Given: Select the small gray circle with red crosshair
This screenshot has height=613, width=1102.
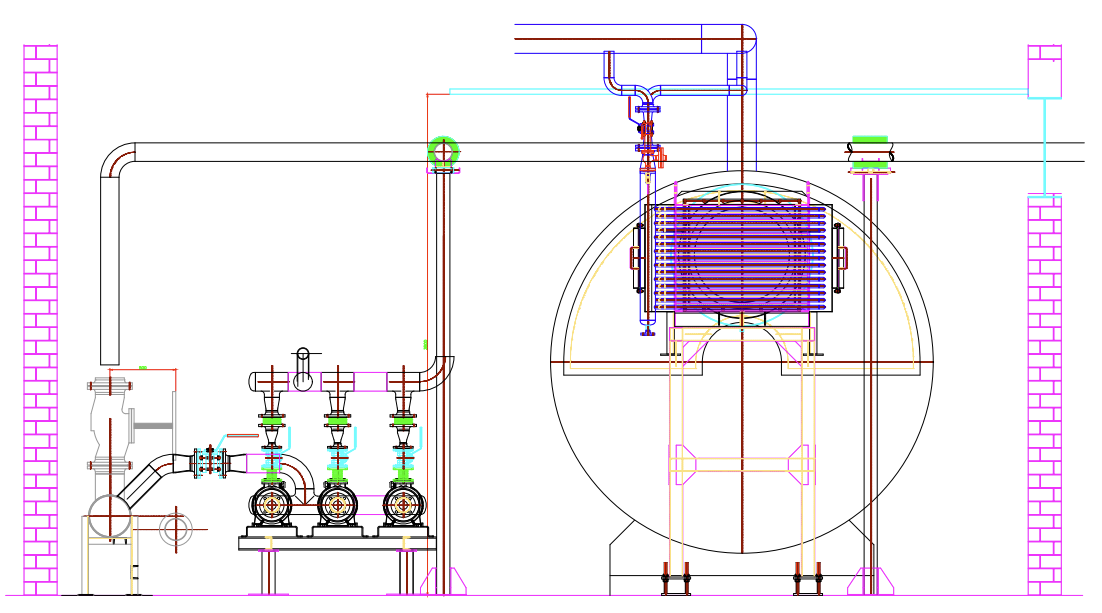Looking at the screenshot, I should click(x=176, y=529).
